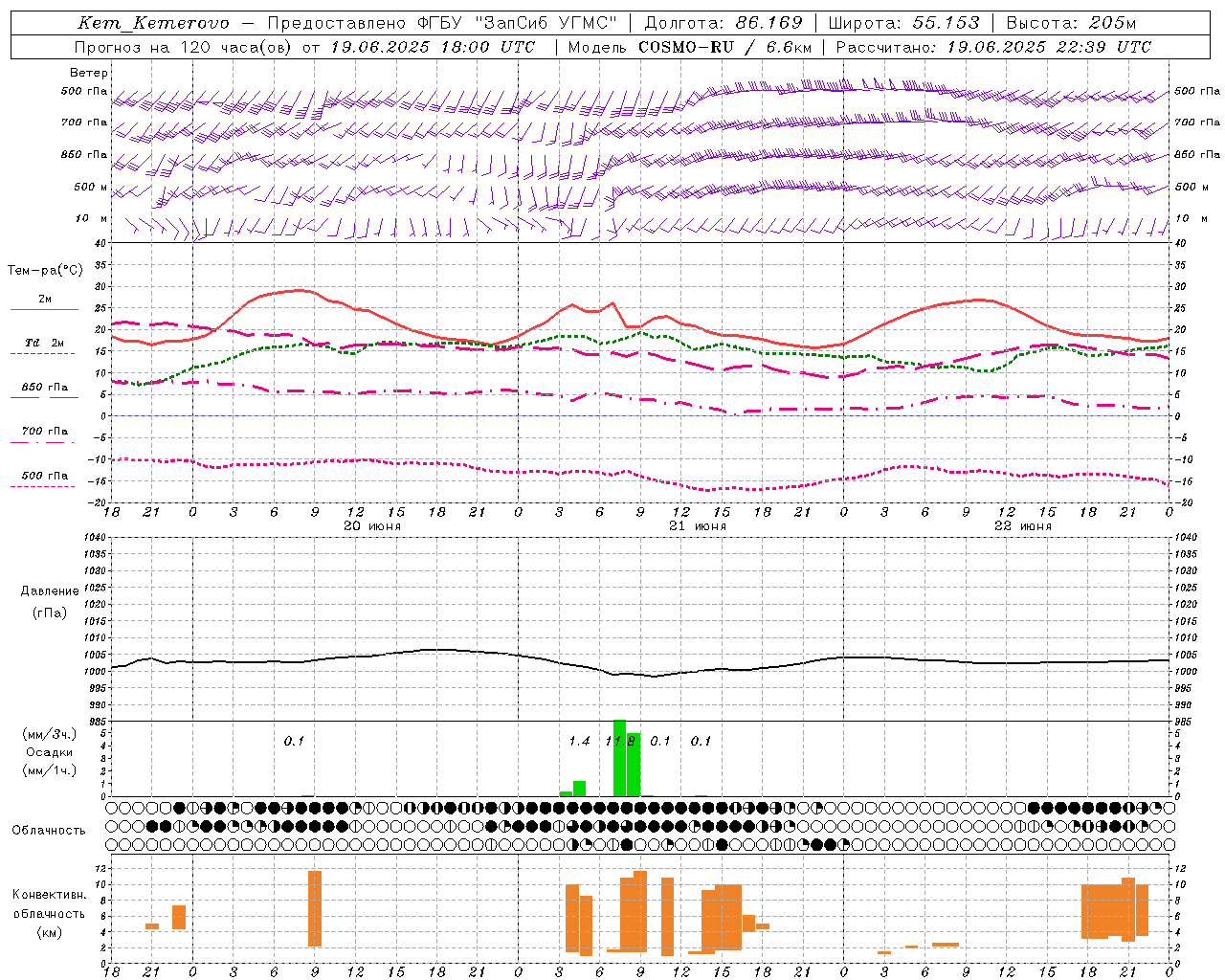Click the "Давление" pressure panel label
The height and width of the screenshot is (980, 1225).
(x=50, y=591)
